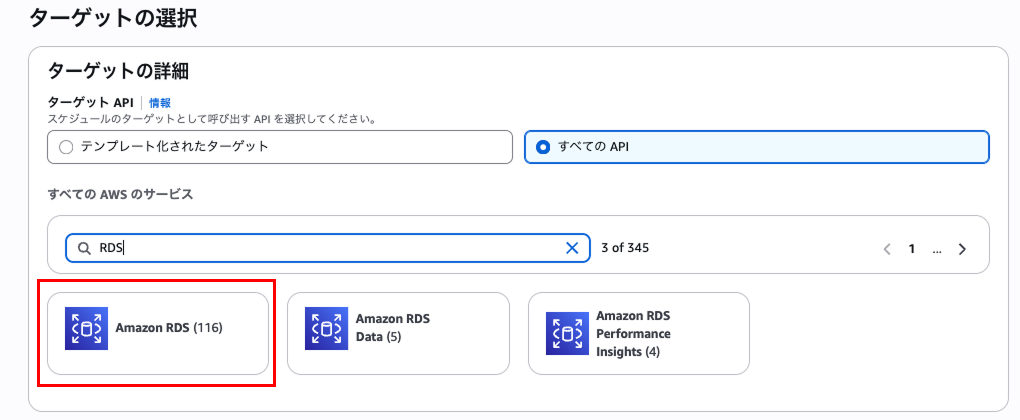Click the Amazon RDS Data label text
This screenshot has height=420, width=1020.
pos(393,328)
